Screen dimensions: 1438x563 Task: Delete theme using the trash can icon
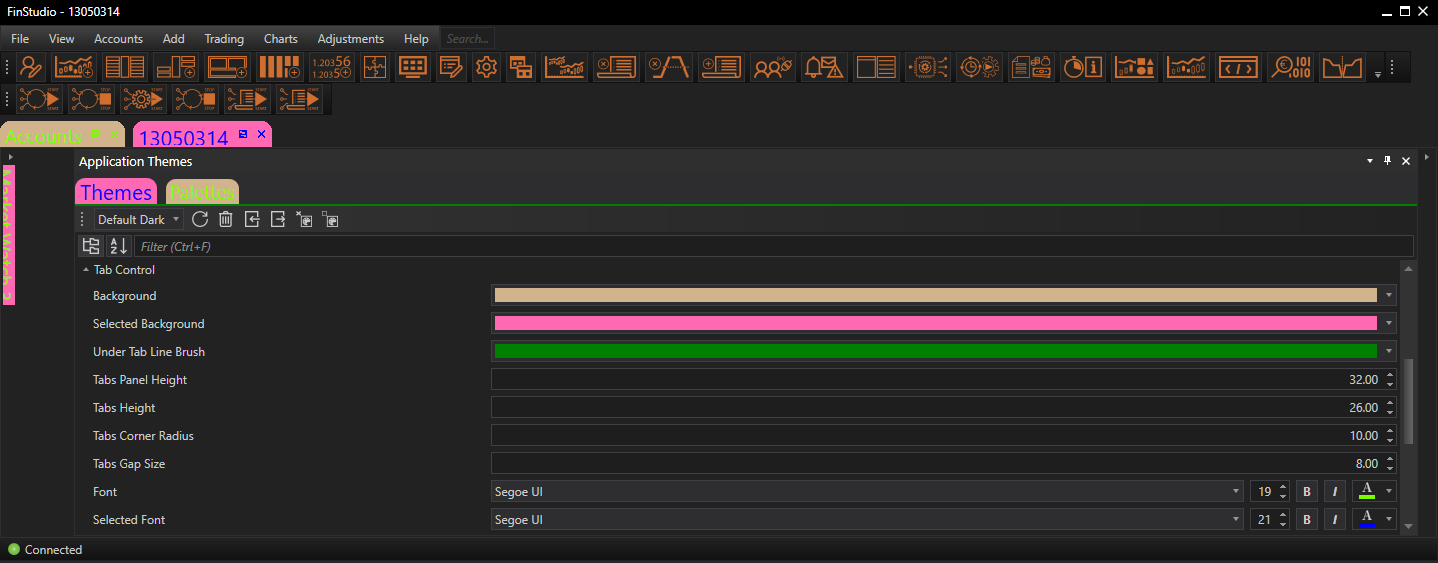pyautogui.click(x=226, y=220)
